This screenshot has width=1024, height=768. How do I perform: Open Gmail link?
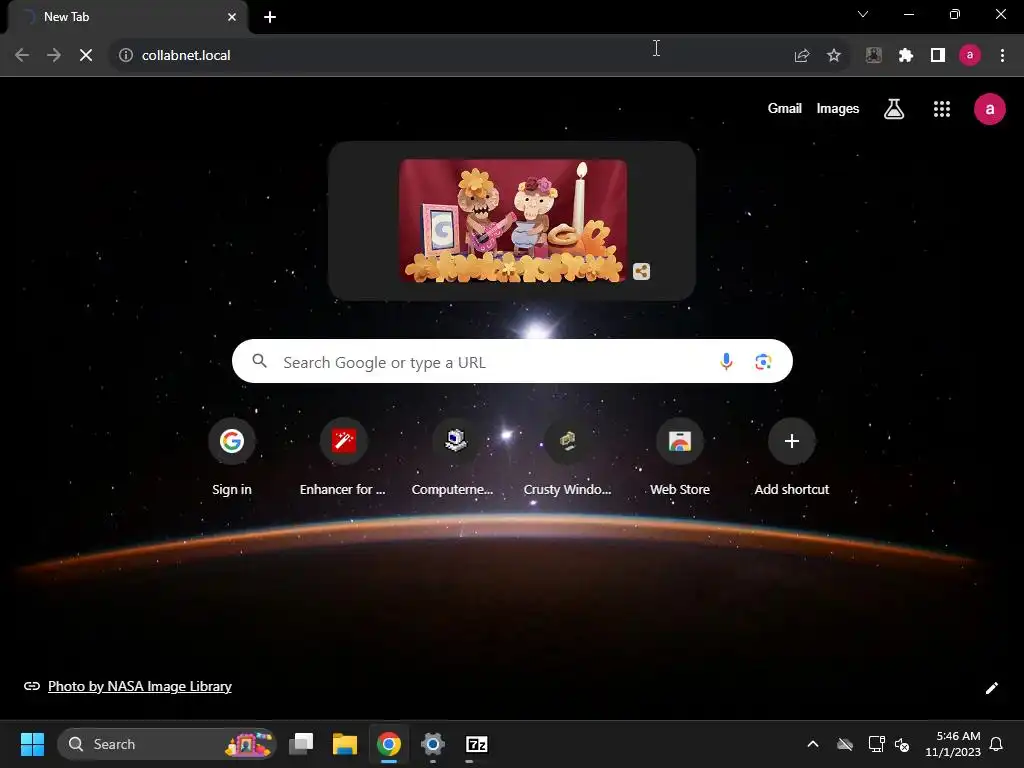pos(784,108)
